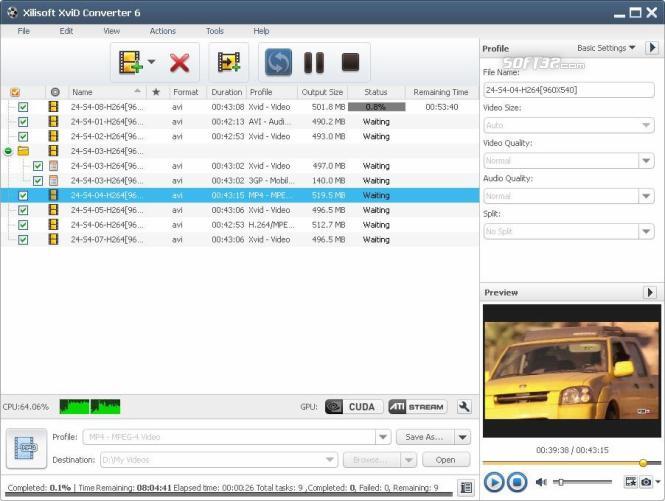Click the ATI Stream GPU button
This screenshot has height=501, width=665.
(418, 406)
